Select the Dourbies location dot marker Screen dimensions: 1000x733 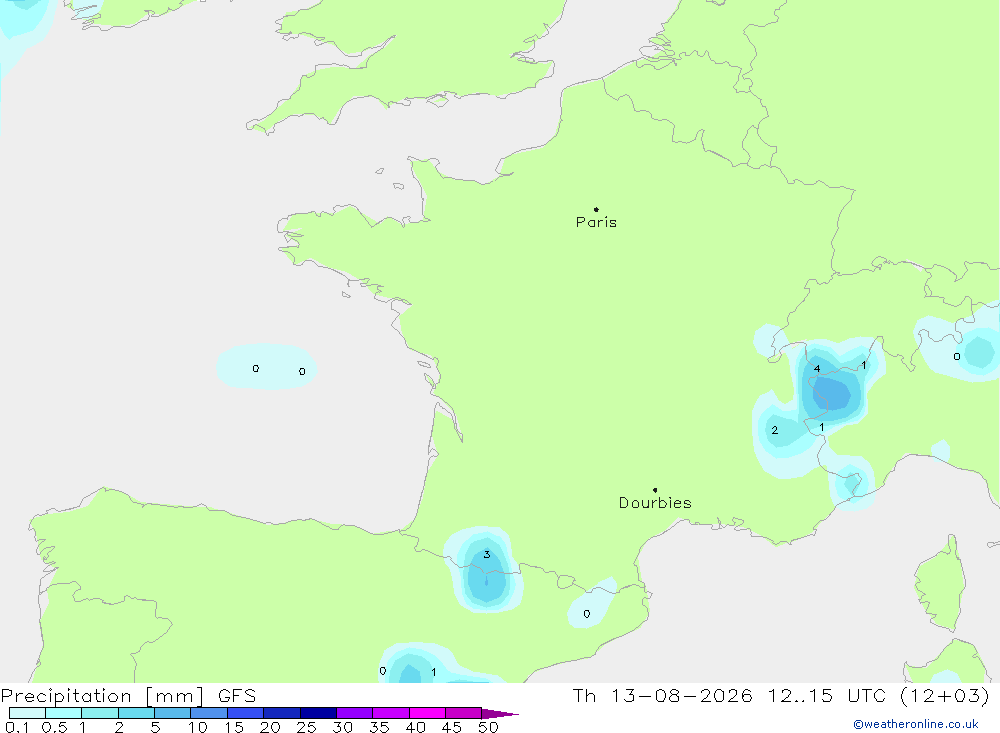point(655,490)
